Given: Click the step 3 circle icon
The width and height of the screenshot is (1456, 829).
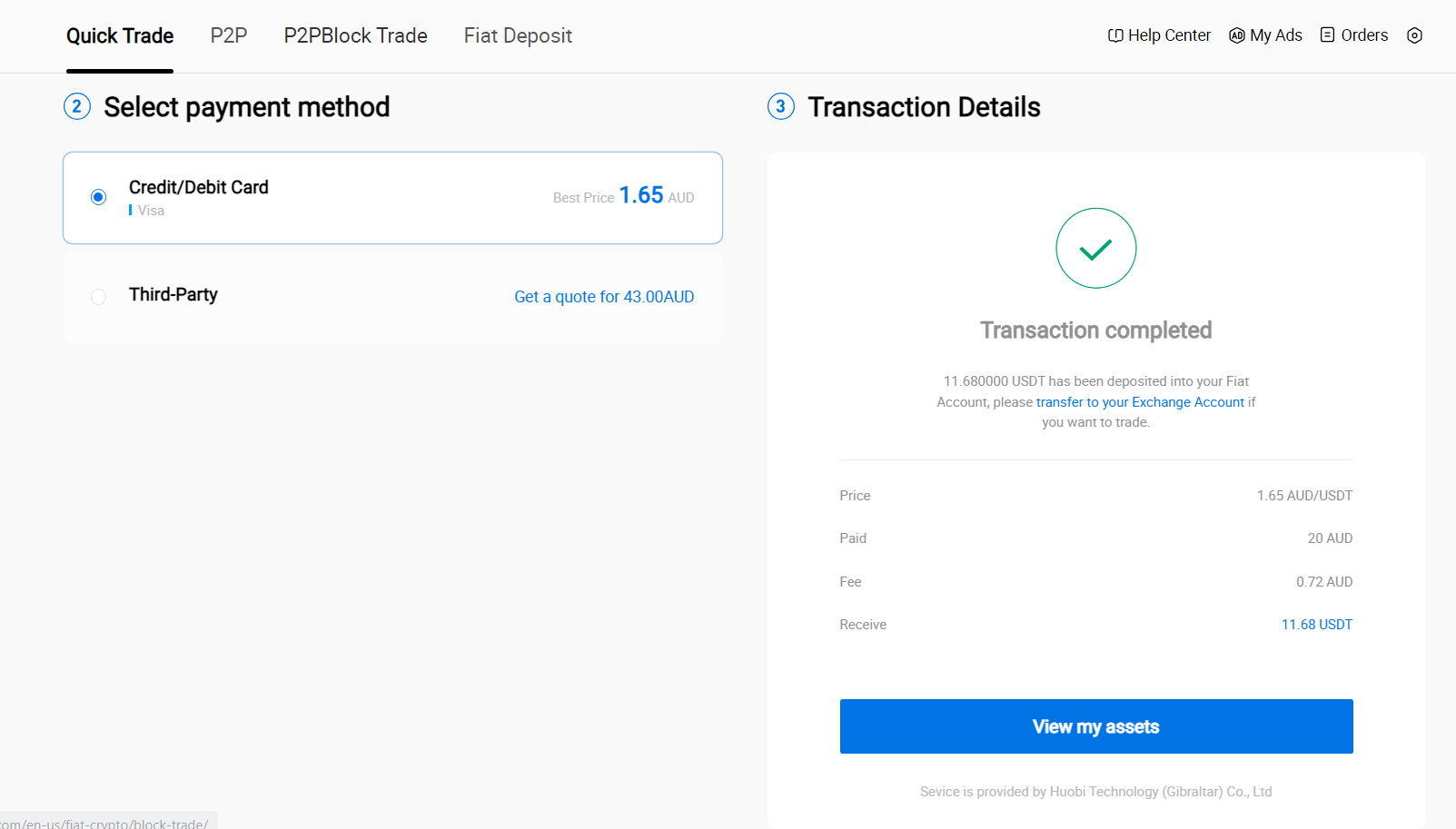Looking at the screenshot, I should 781,106.
